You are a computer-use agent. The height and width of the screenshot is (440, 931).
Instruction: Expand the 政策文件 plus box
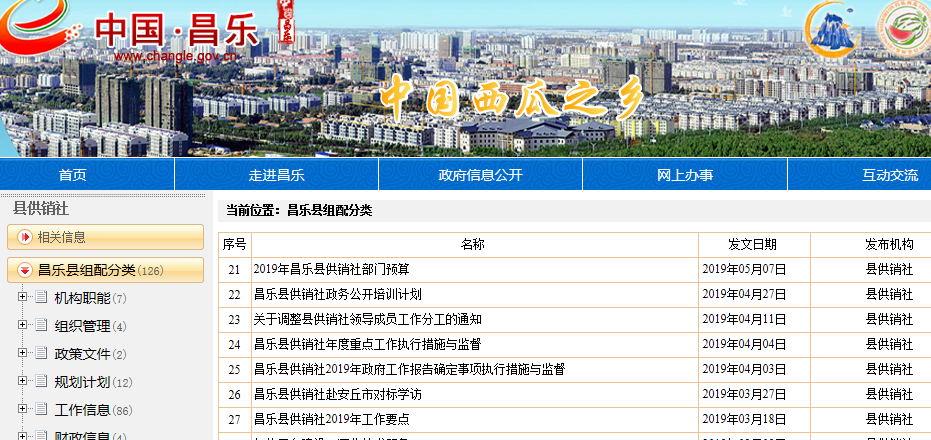pyautogui.click(x=22, y=354)
